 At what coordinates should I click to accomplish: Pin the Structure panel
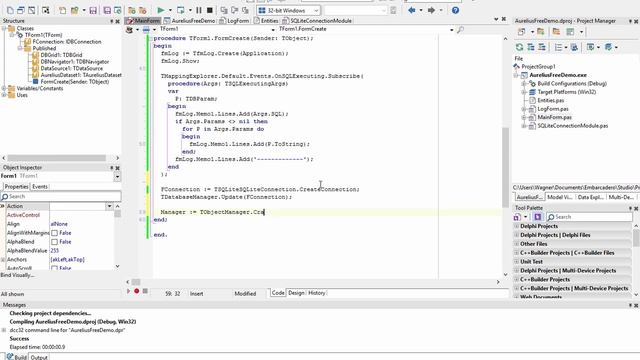coord(111,21)
